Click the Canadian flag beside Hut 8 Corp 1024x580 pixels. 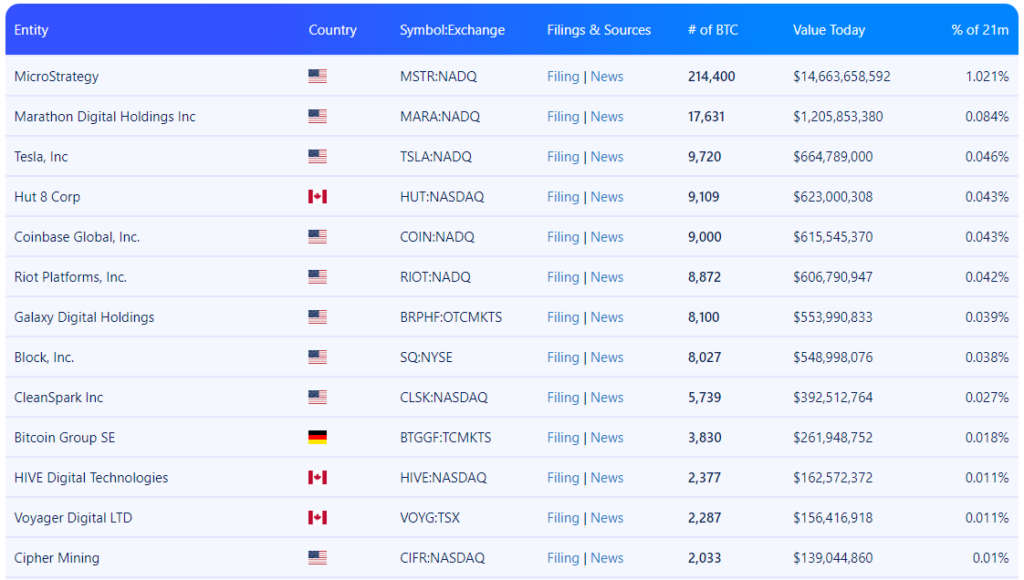coord(317,197)
